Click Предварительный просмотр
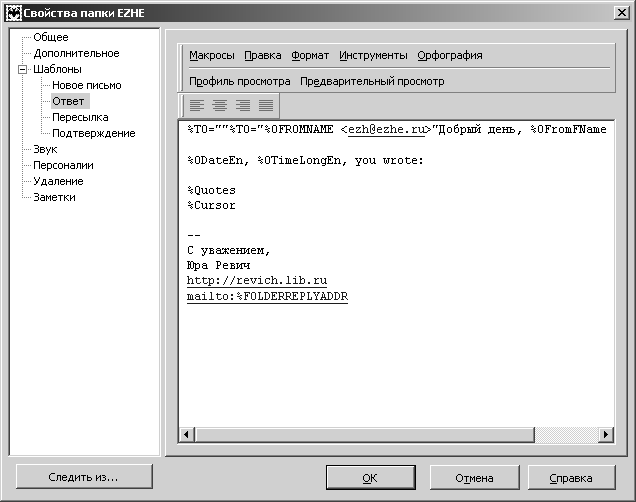Viewport: 636px width, 502px height. coord(372,81)
